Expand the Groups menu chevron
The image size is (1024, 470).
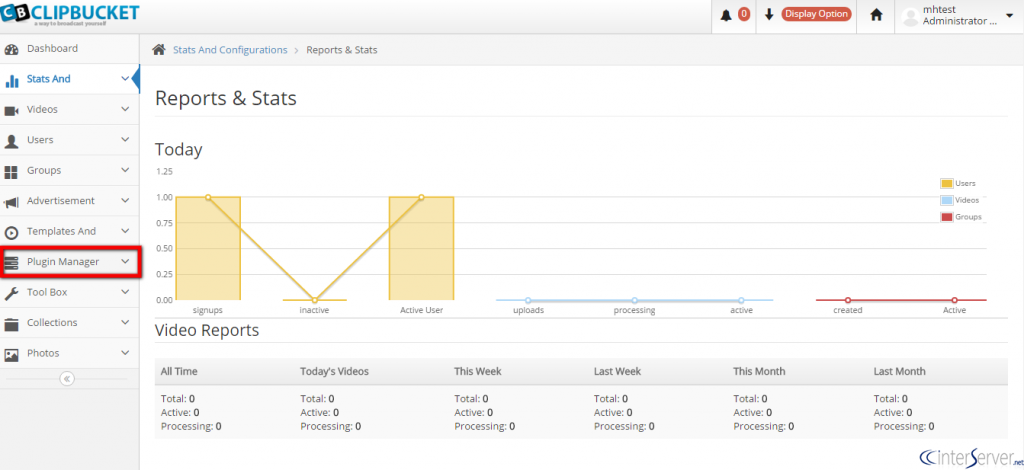125,170
